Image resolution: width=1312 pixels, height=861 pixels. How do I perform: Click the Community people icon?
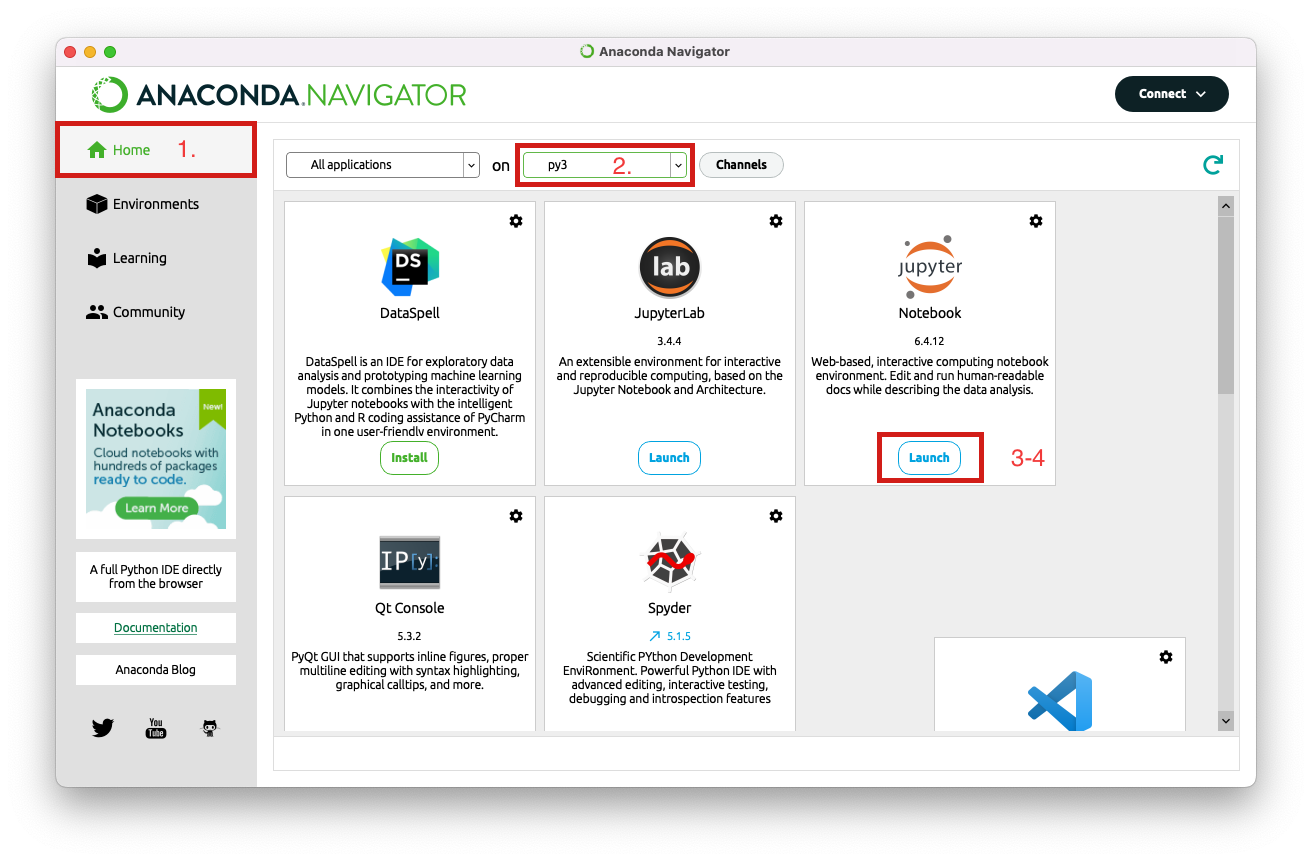97,312
